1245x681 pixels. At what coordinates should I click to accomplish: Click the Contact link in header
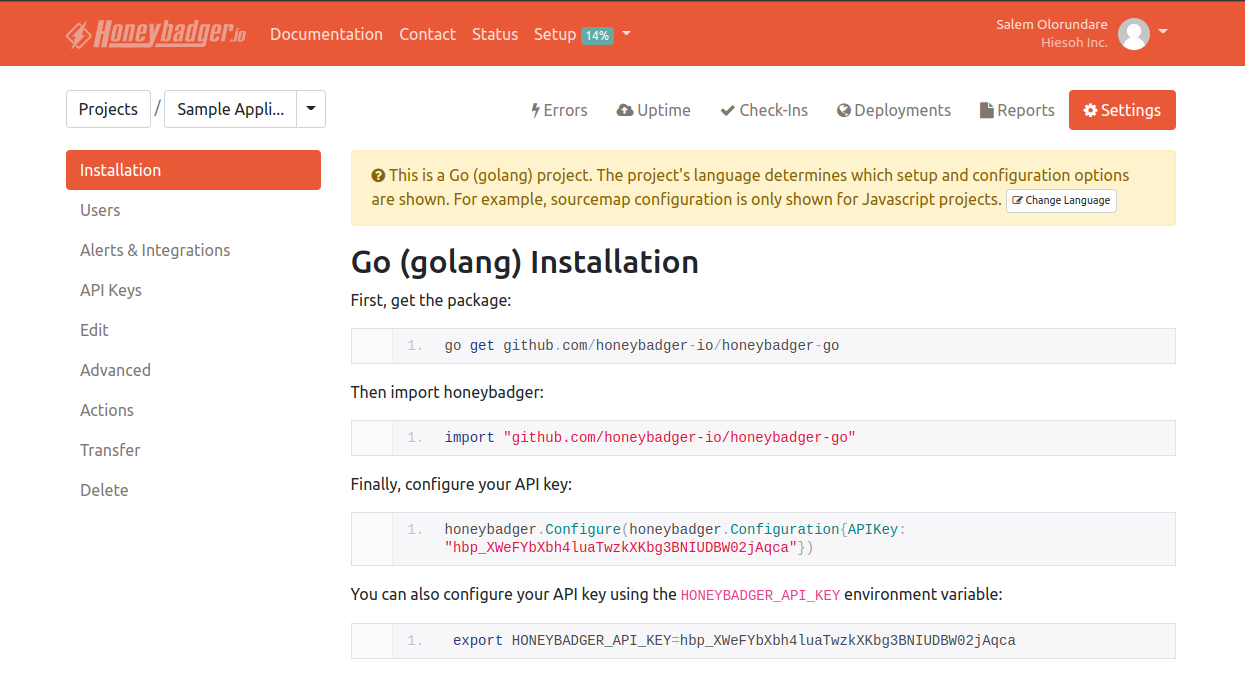click(x=427, y=34)
